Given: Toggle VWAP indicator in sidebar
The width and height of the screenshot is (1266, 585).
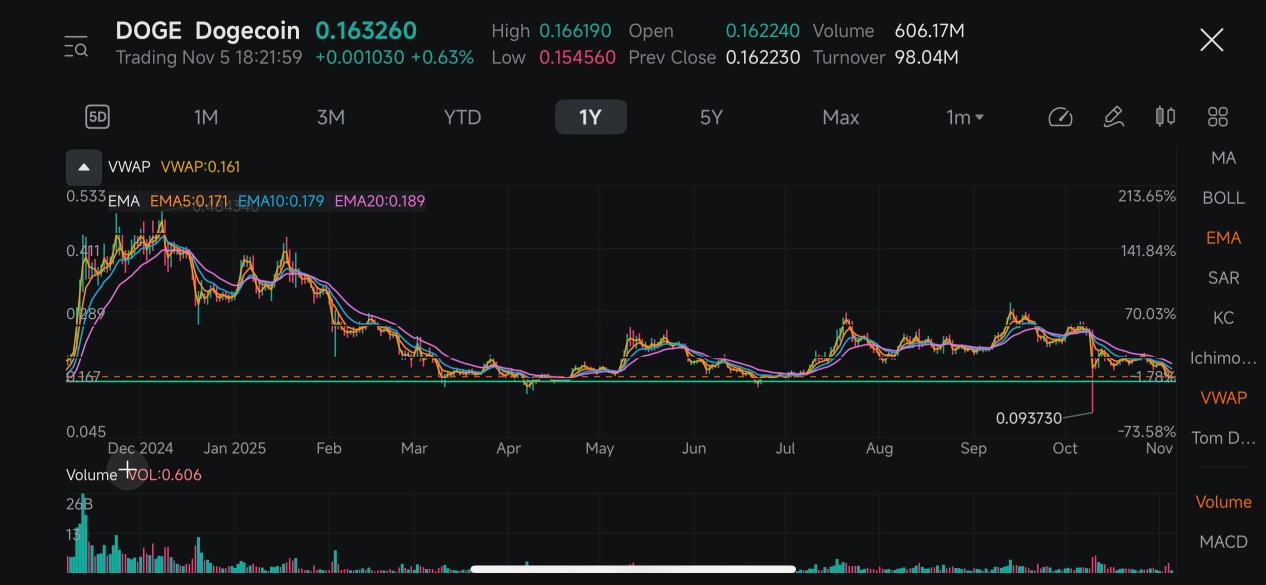Looking at the screenshot, I should [1223, 398].
